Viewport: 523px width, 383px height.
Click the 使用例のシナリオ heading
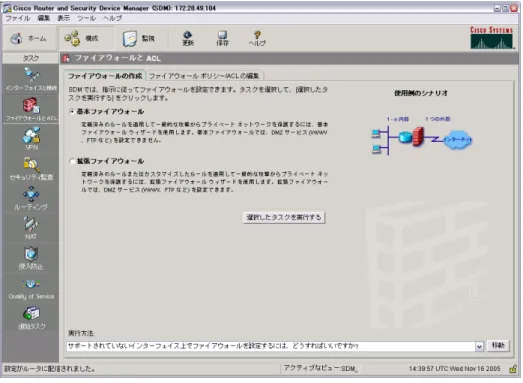(421, 93)
